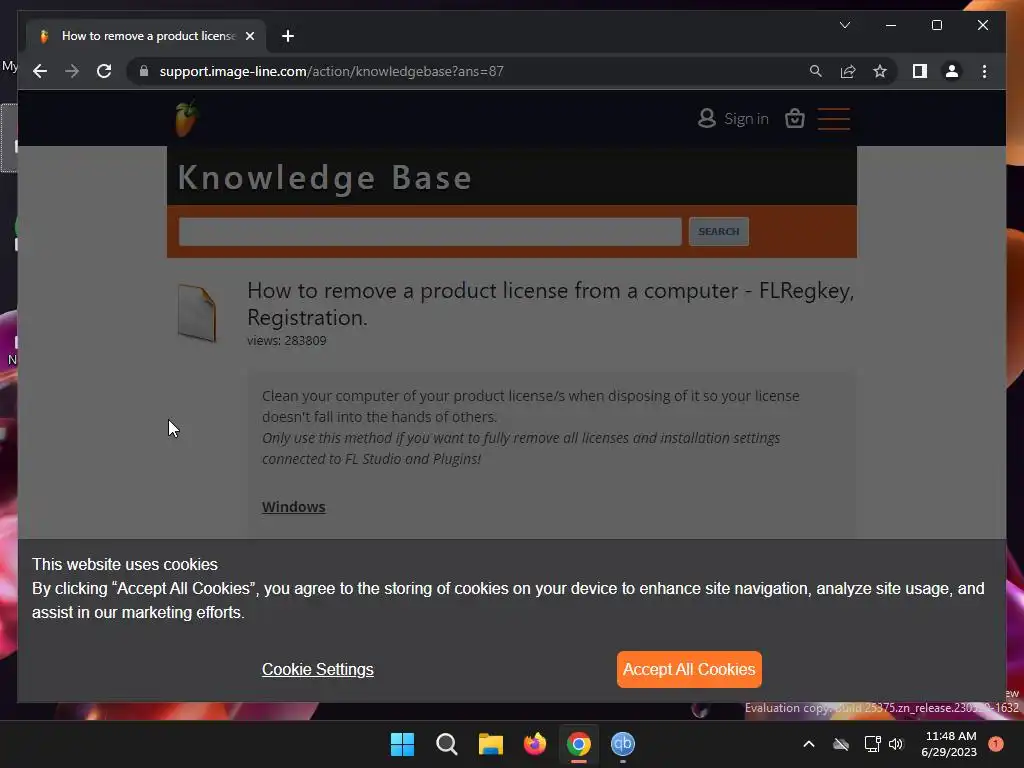Click the FL Studio fruit logo
1024x768 pixels.
186,119
